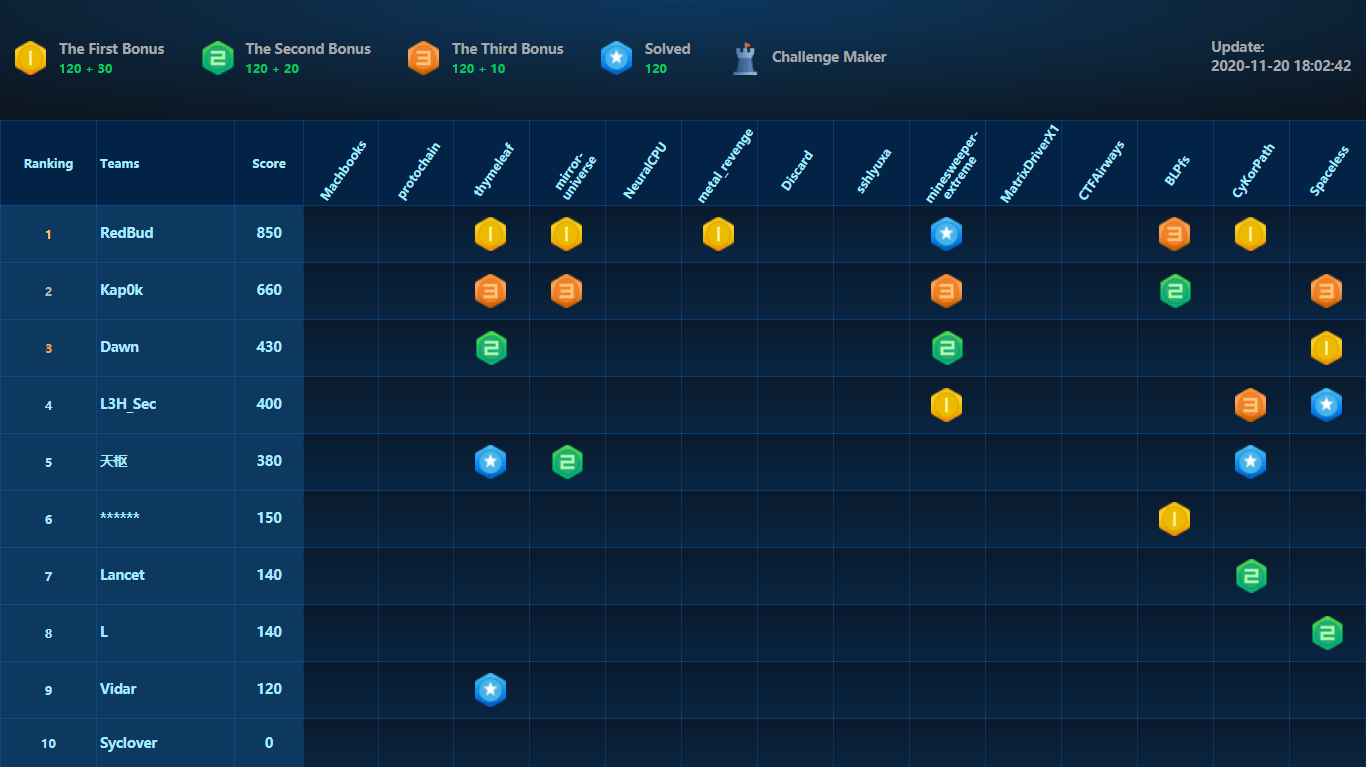Click 天枢's blue star under thymeleaf
The height and width of the screenshot is (767, 1366).
(x=490, y=462)
